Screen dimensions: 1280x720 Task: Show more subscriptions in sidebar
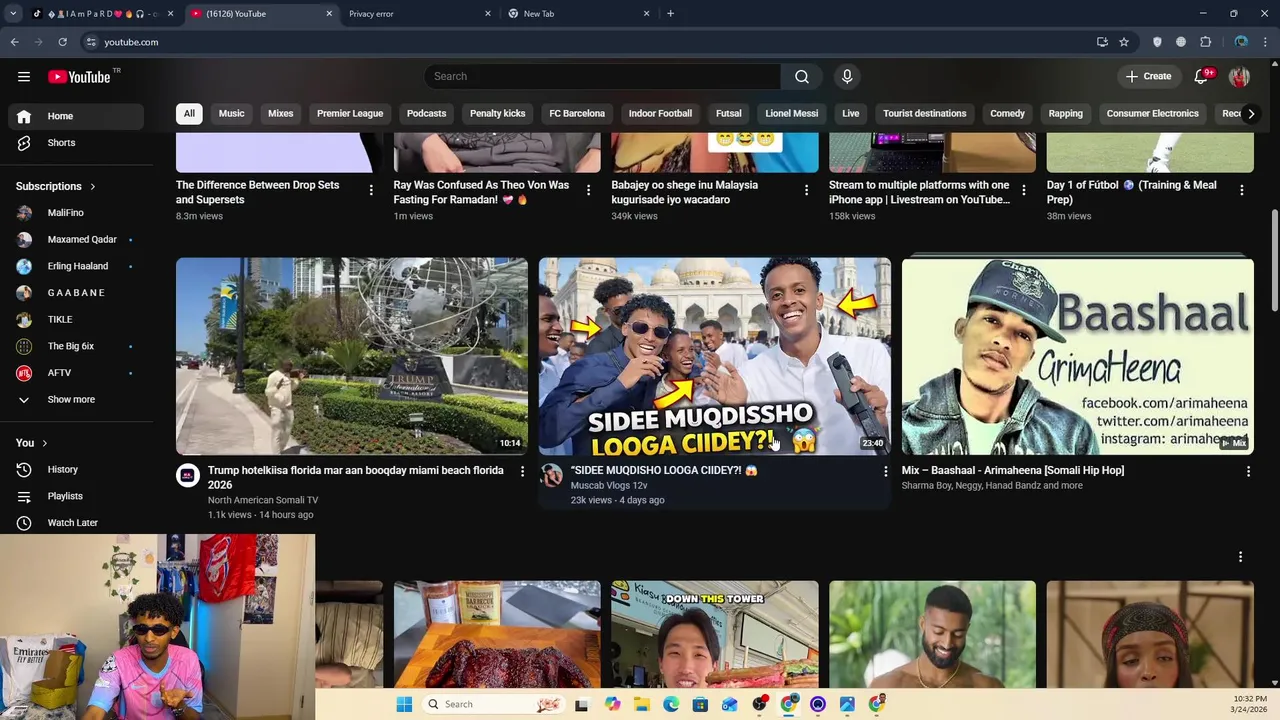72,399
